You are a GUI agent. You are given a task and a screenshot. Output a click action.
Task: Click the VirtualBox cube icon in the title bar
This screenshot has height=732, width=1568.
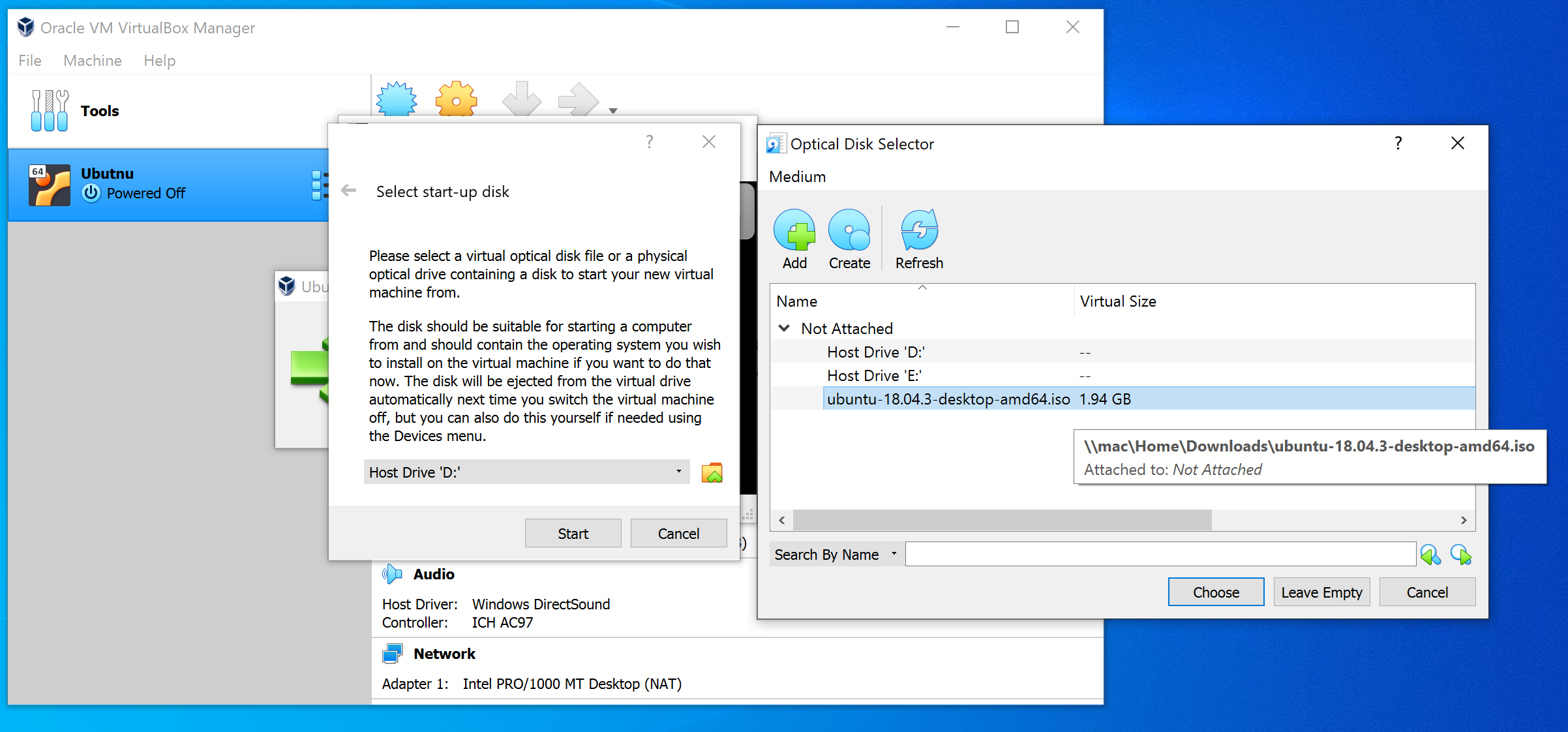25,27
